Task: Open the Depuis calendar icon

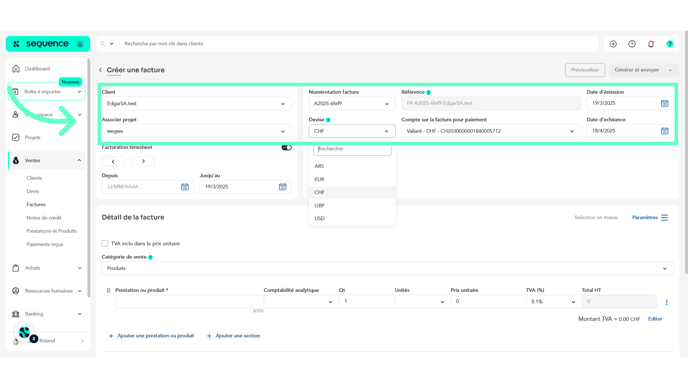Action: 185,187
